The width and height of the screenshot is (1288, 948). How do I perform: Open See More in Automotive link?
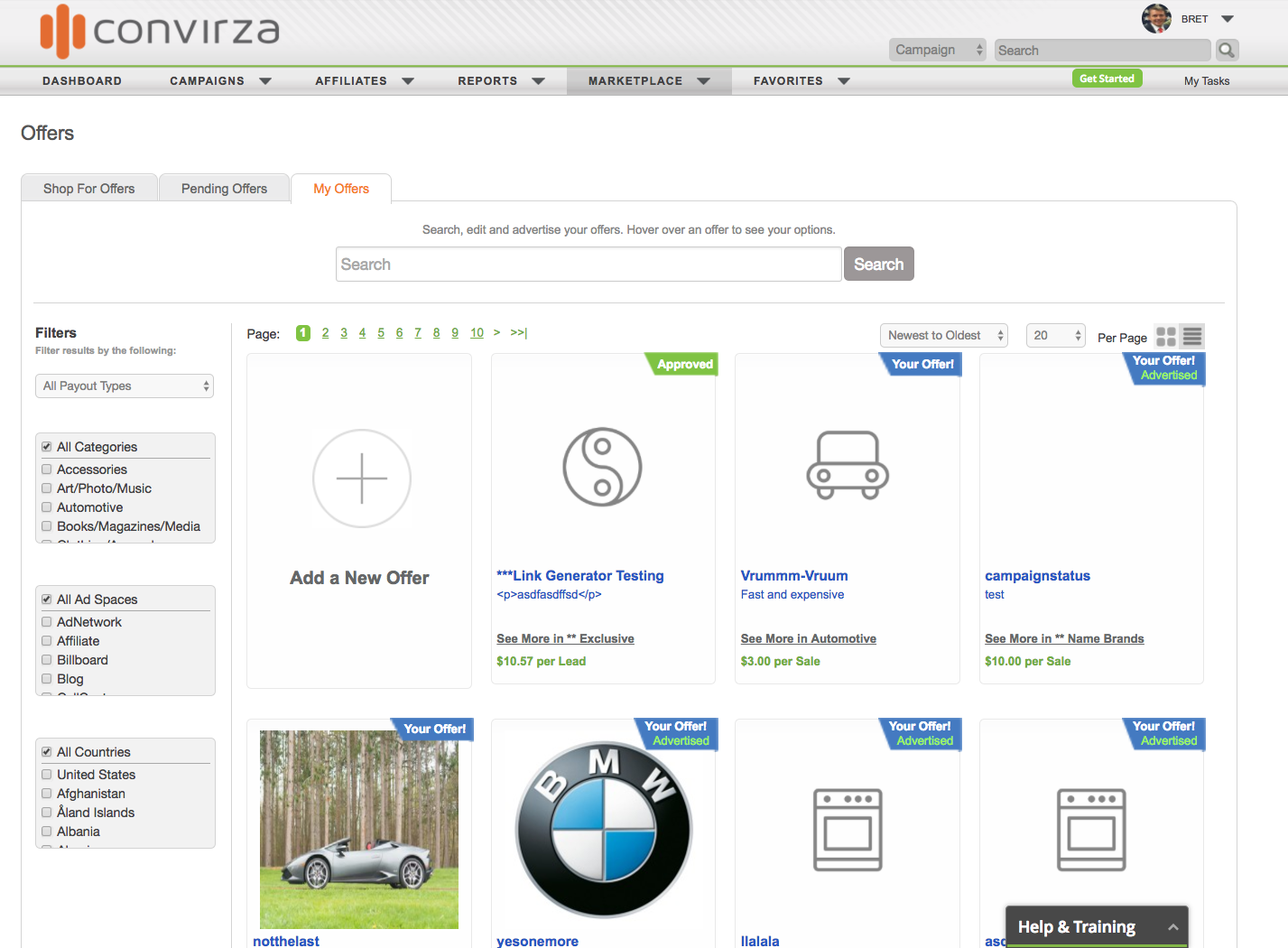pyautogui.click(x=809, y=639)
